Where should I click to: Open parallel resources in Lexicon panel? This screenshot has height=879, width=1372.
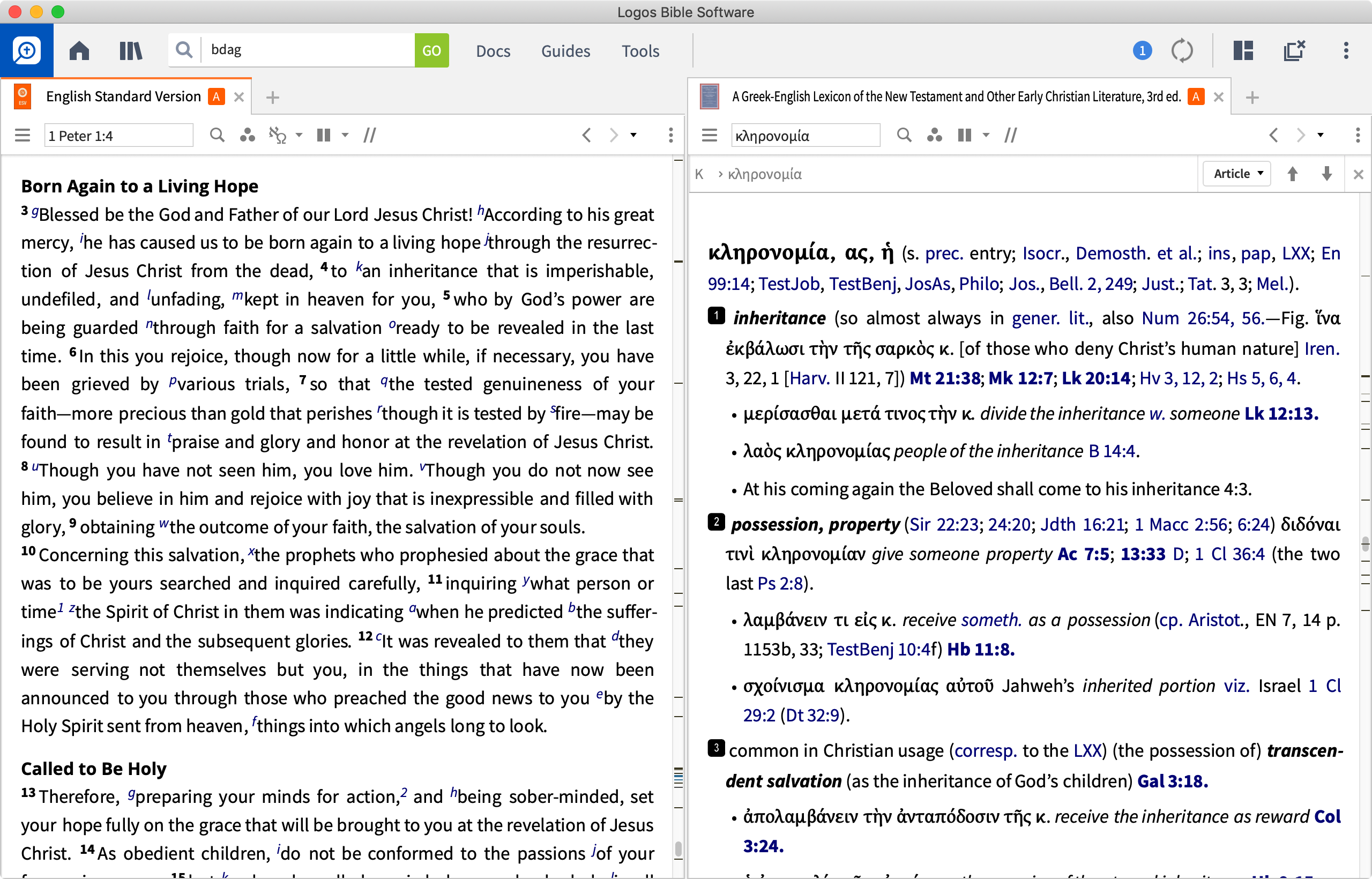965,135
